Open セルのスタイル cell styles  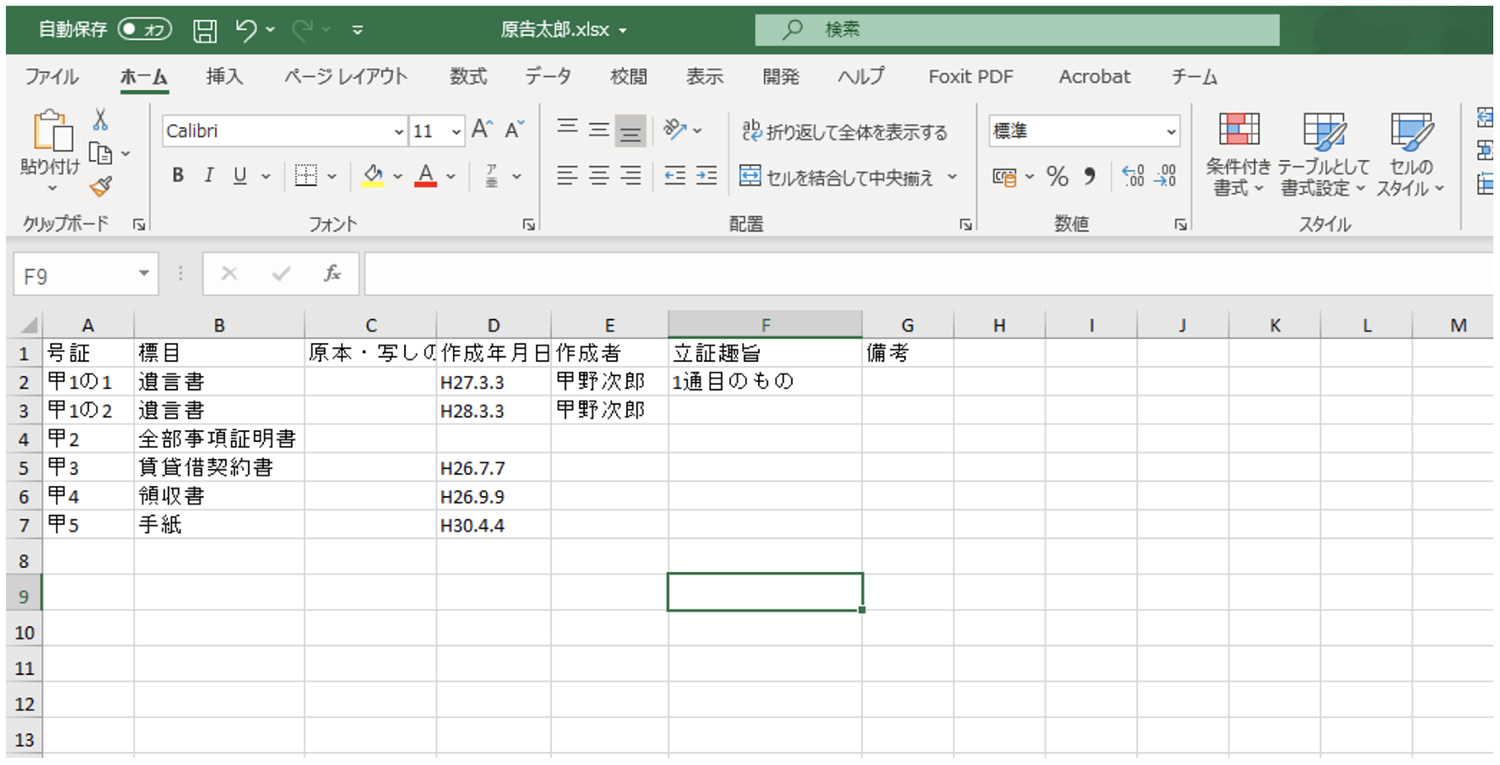(x=1410, y=154)
